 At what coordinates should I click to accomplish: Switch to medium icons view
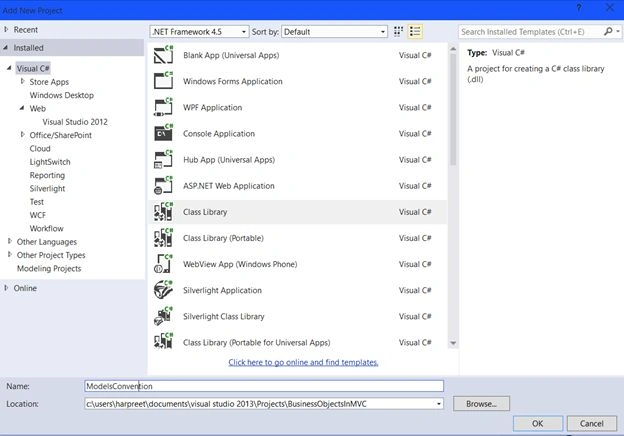coord(398,31)
